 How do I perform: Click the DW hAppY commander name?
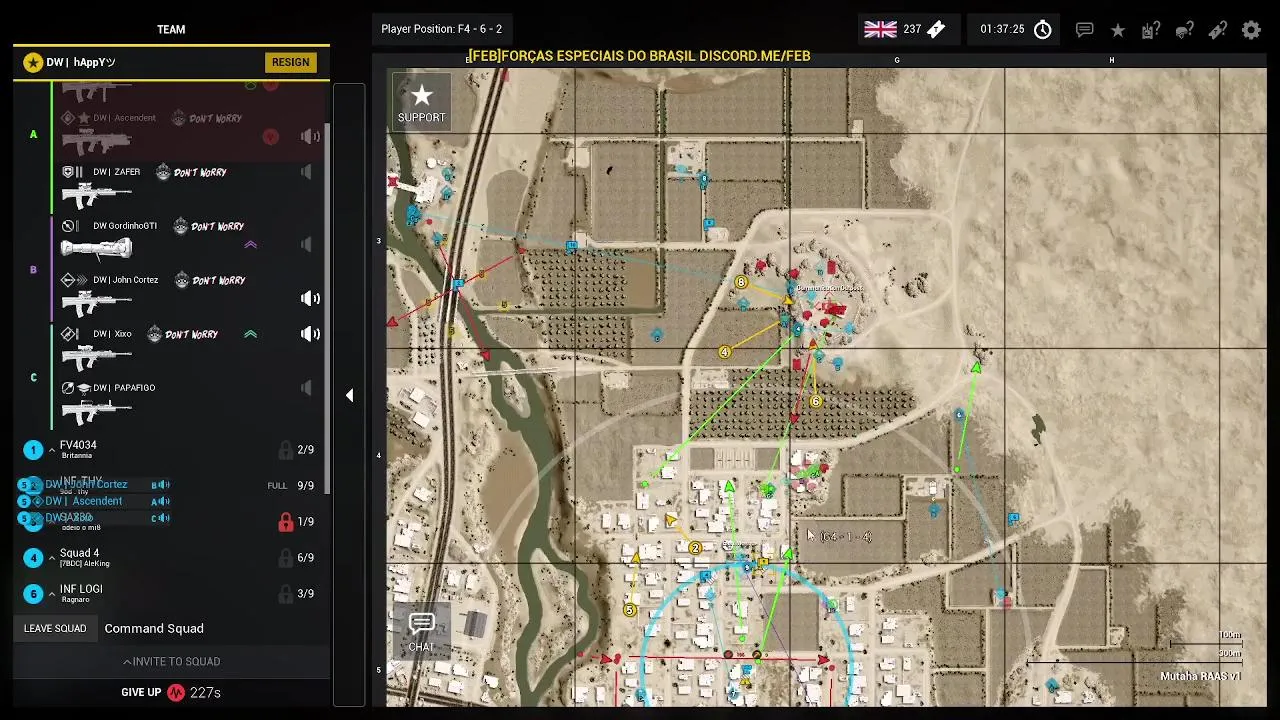[x=81, y=62]
